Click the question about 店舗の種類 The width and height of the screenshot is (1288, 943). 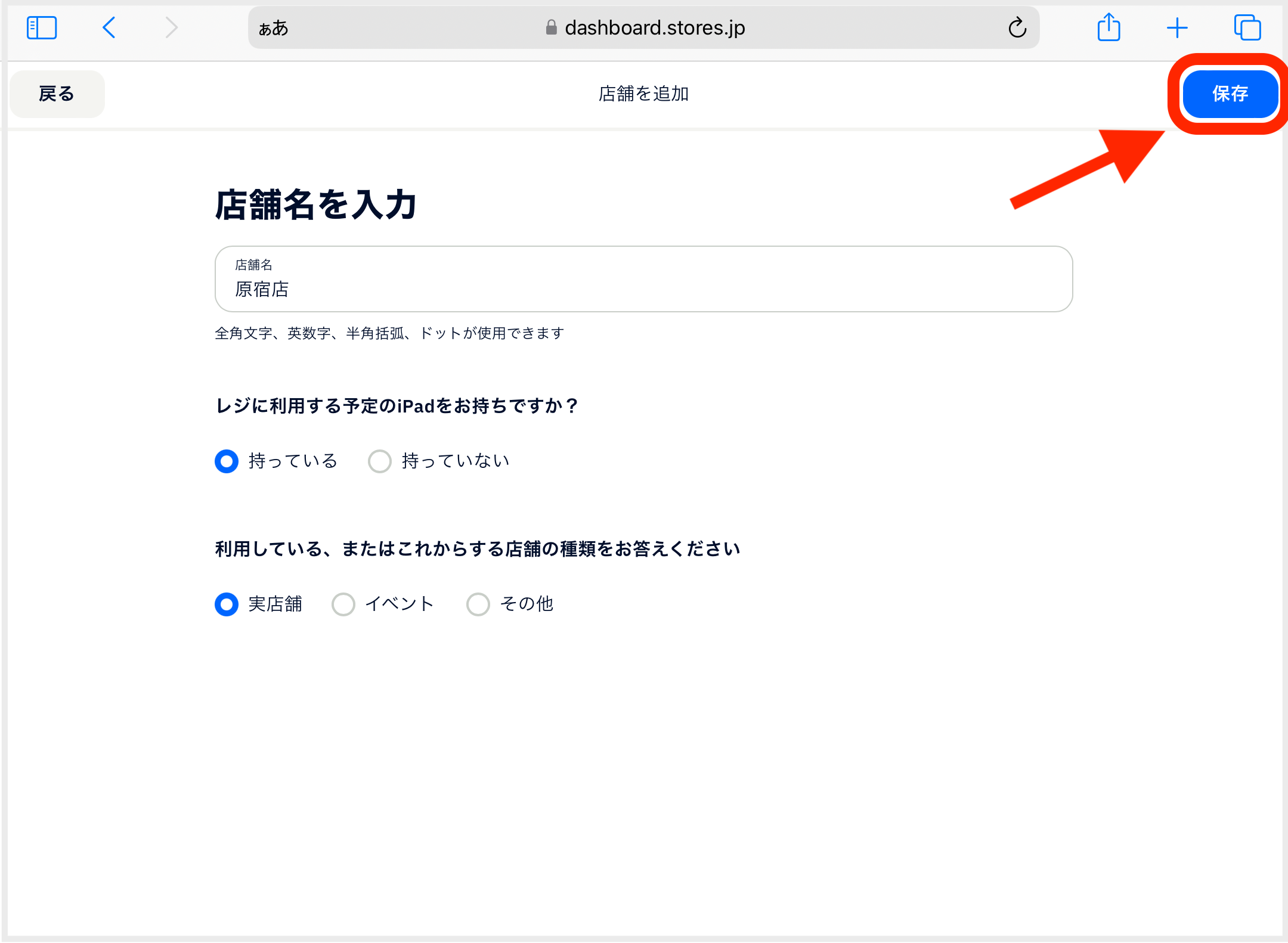pos(478,549)
